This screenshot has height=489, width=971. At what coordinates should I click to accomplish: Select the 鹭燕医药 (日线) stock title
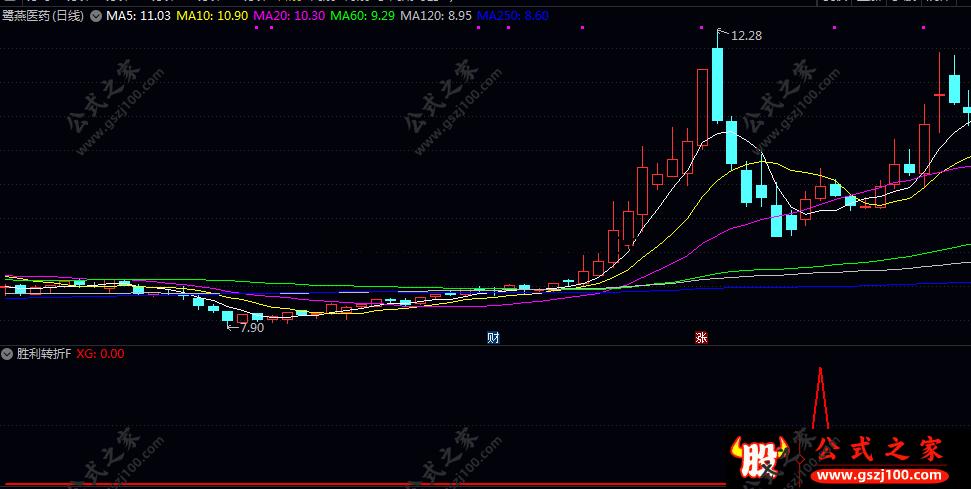[x=43, y=16]
